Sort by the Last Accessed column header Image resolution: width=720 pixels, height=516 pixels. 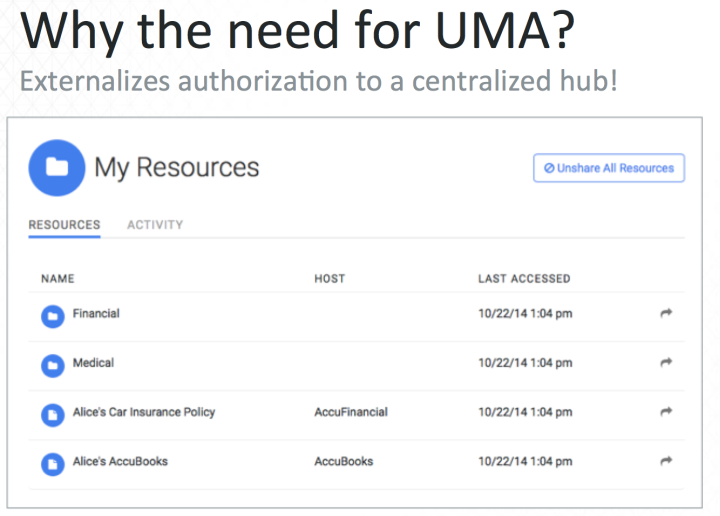point(524,279)
